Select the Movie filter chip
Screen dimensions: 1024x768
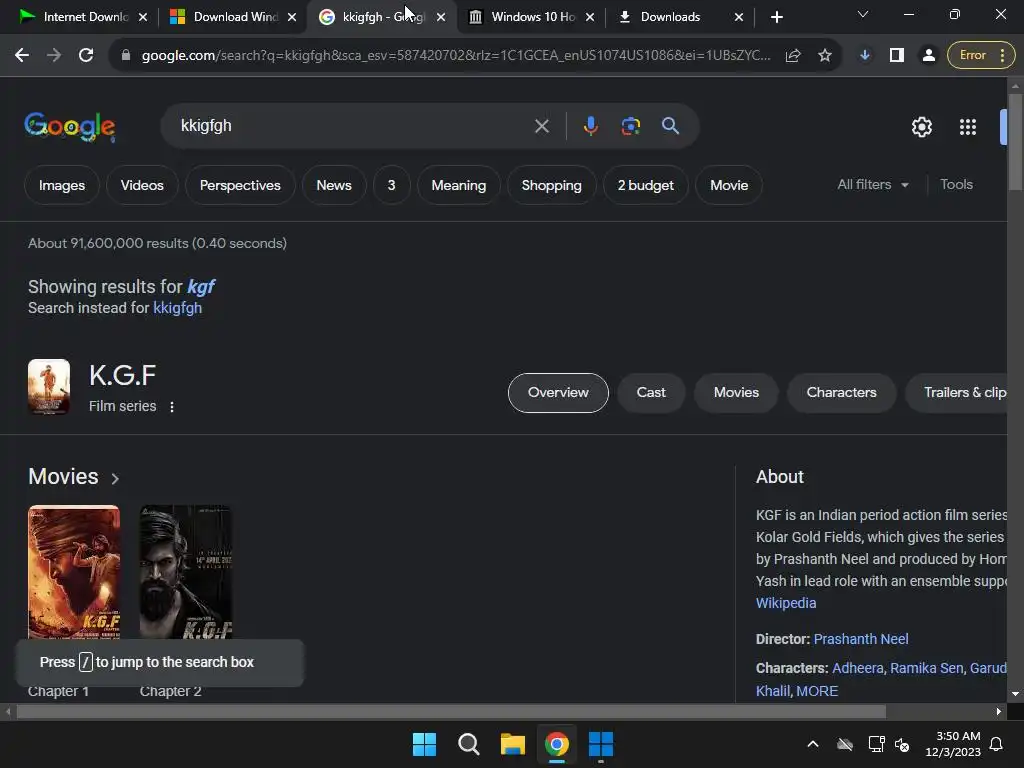[x=729, y=185]
